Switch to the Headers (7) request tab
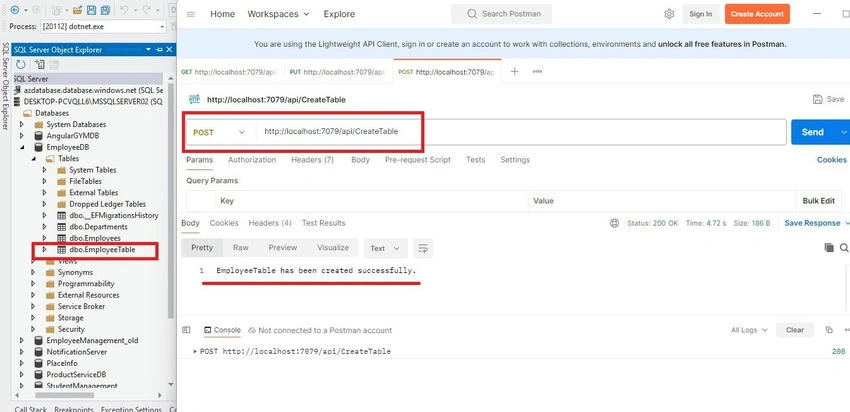The image size is (850, 412). [x=312, y=160]
